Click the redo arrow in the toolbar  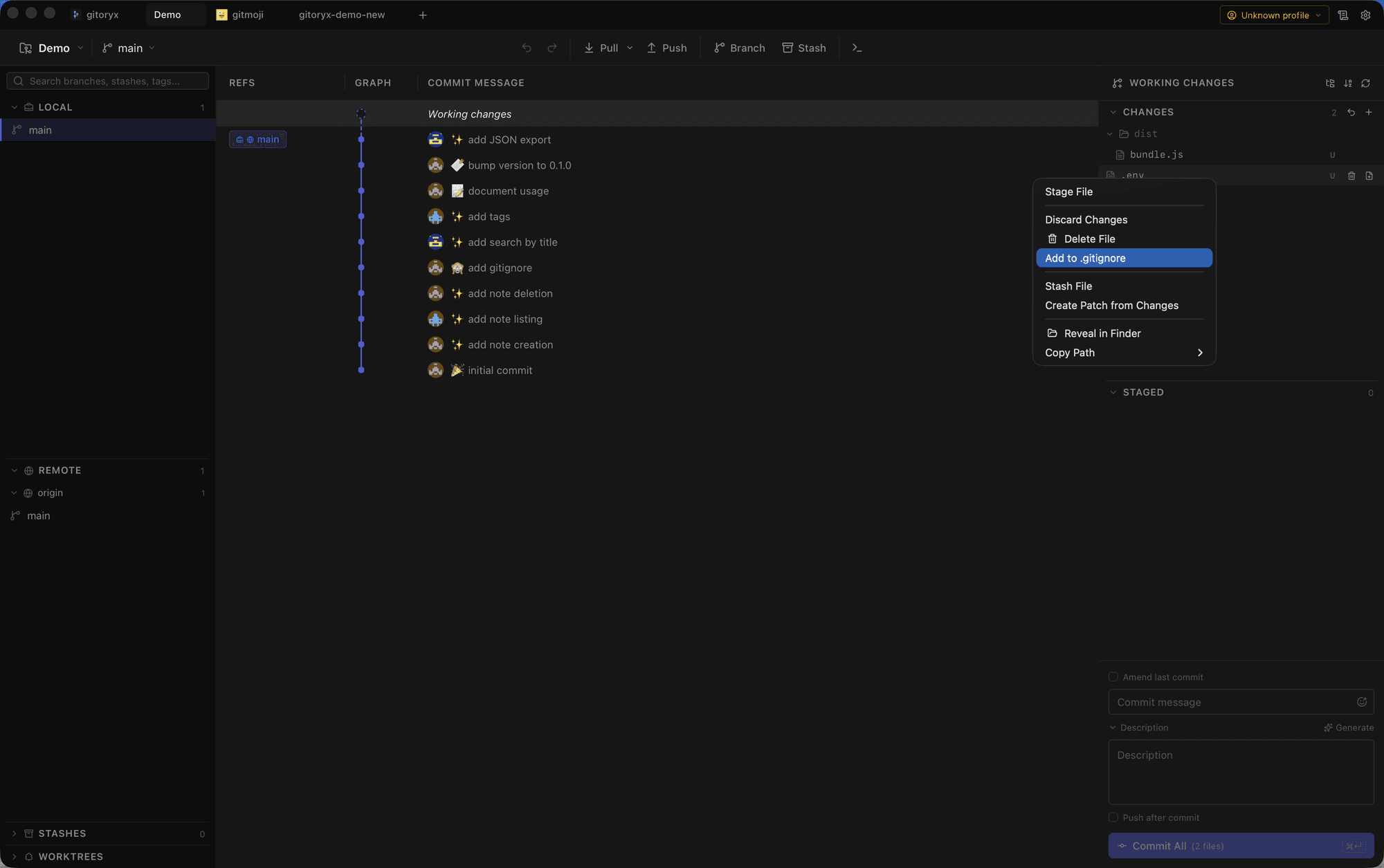pyautogui.click(x=552, y=48)
